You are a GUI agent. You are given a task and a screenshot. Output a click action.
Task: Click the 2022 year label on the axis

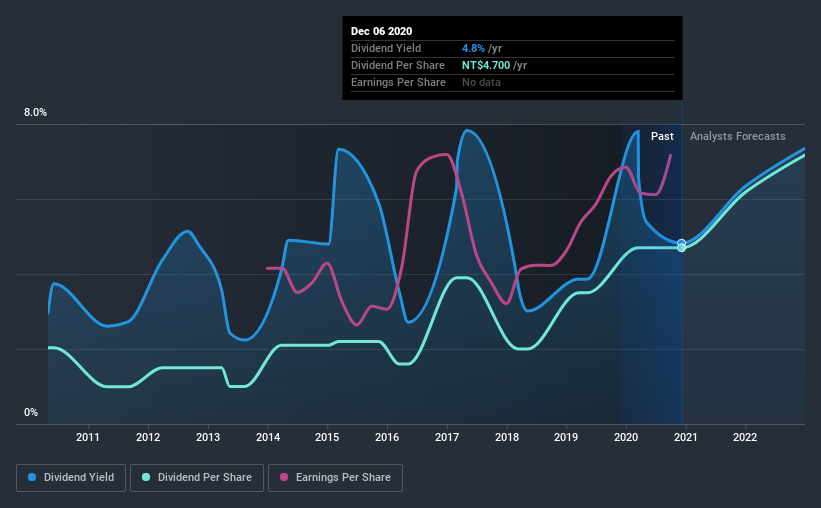point(745,437)
